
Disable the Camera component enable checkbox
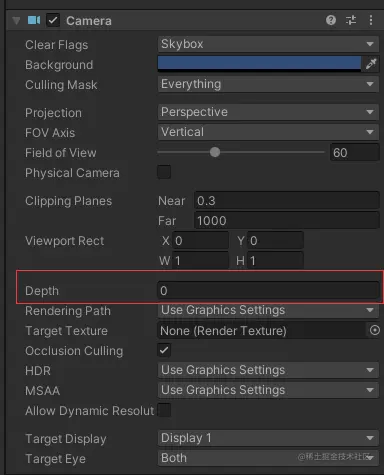pos(53,20)
